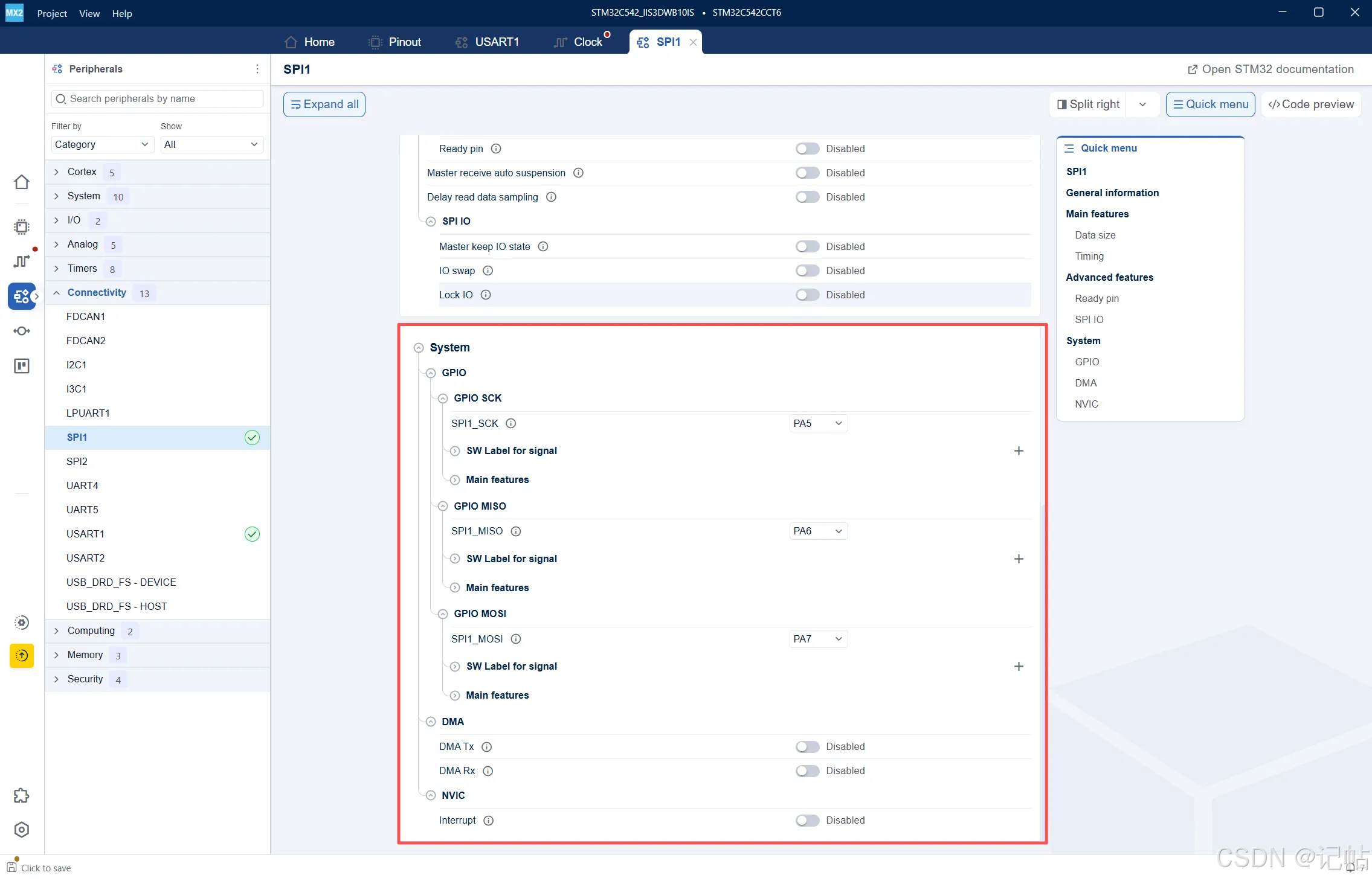
Task: Collapse the GPIO SCK section
Action: [x=443, y=399]
